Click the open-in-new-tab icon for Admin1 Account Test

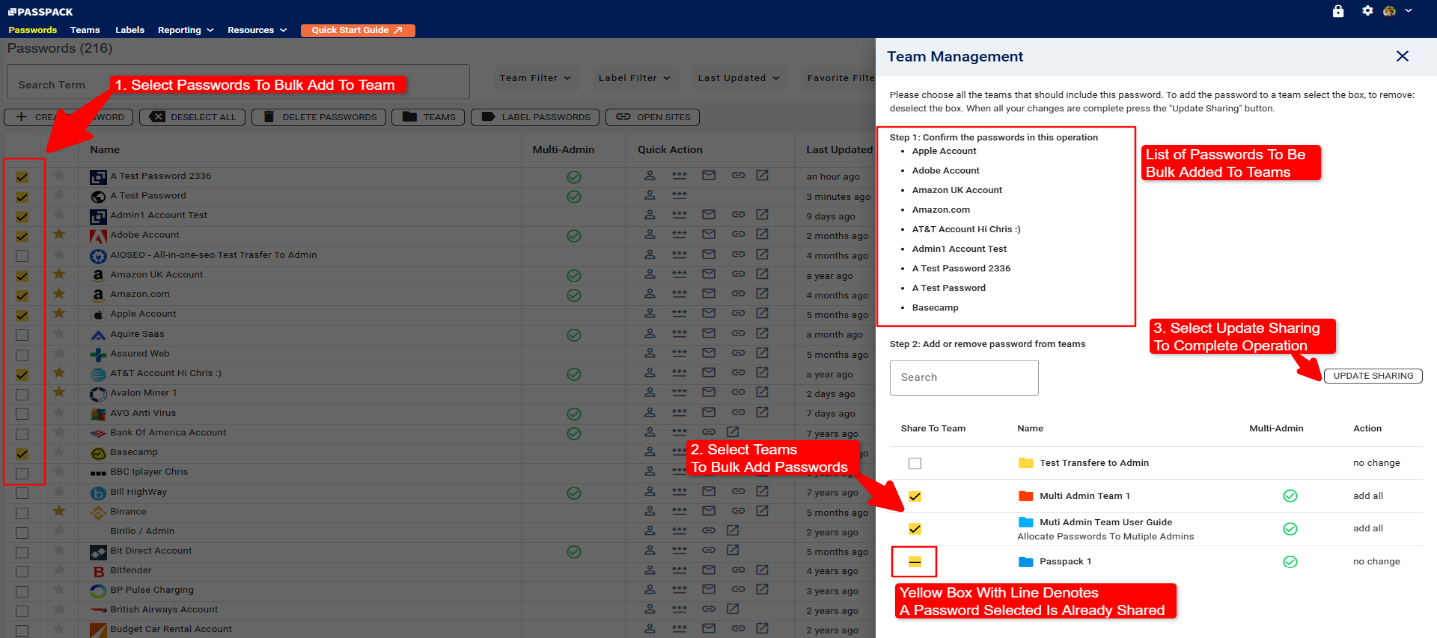tap(762, 215)
